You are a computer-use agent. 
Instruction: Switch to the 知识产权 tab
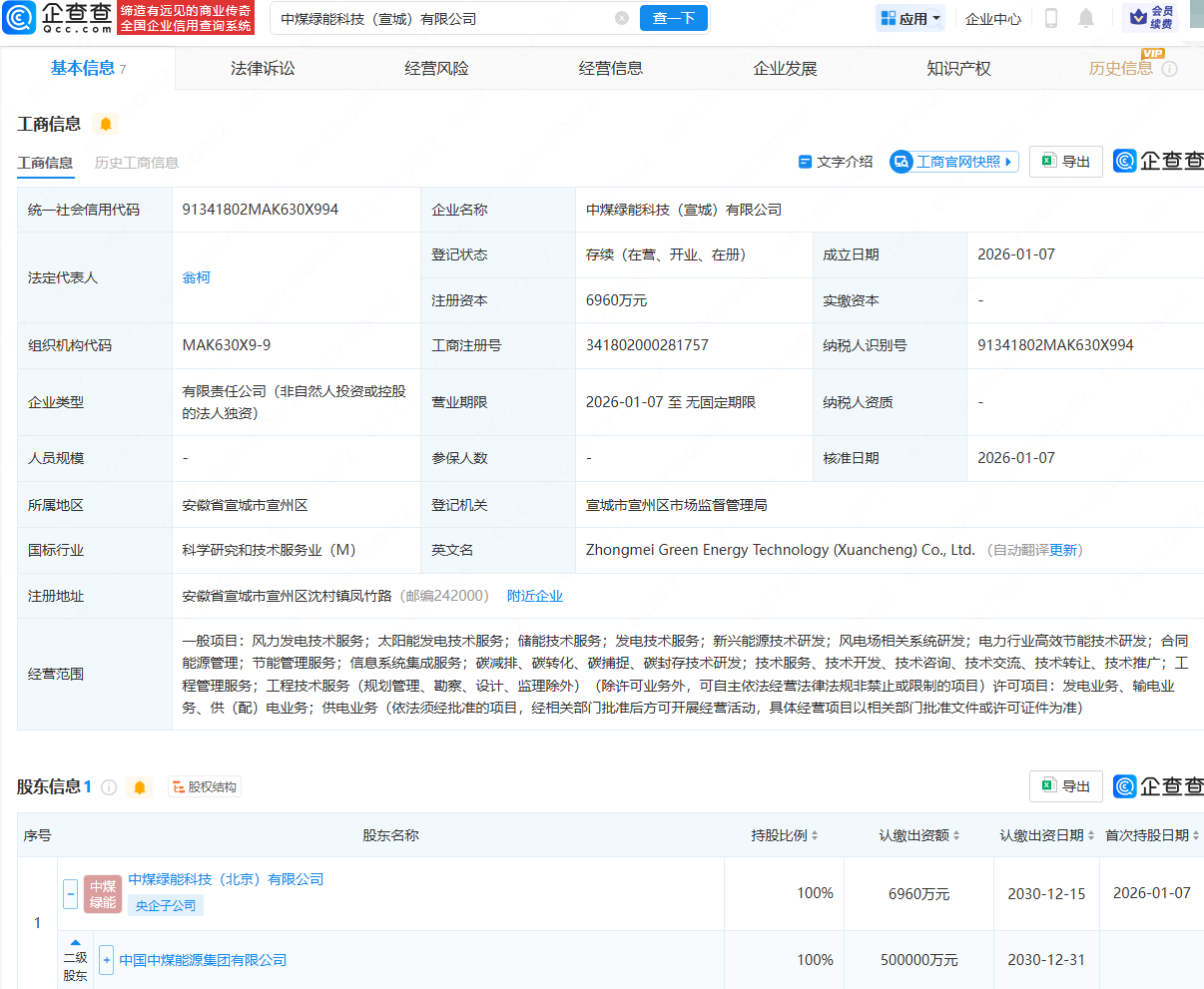[x=958, y=68]
